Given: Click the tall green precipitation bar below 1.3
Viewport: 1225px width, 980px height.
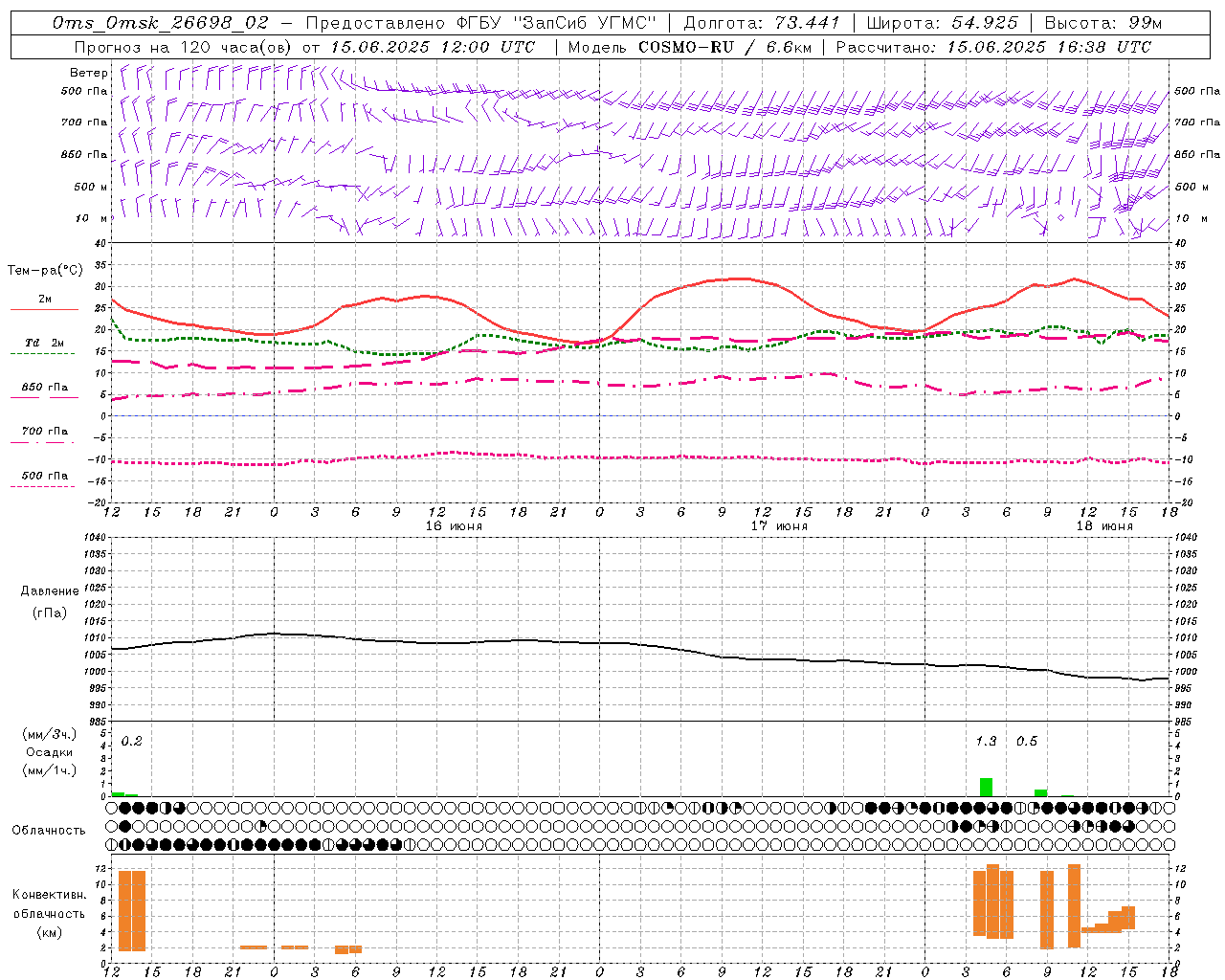Looking at the screenshot, I should coord(986,787).
